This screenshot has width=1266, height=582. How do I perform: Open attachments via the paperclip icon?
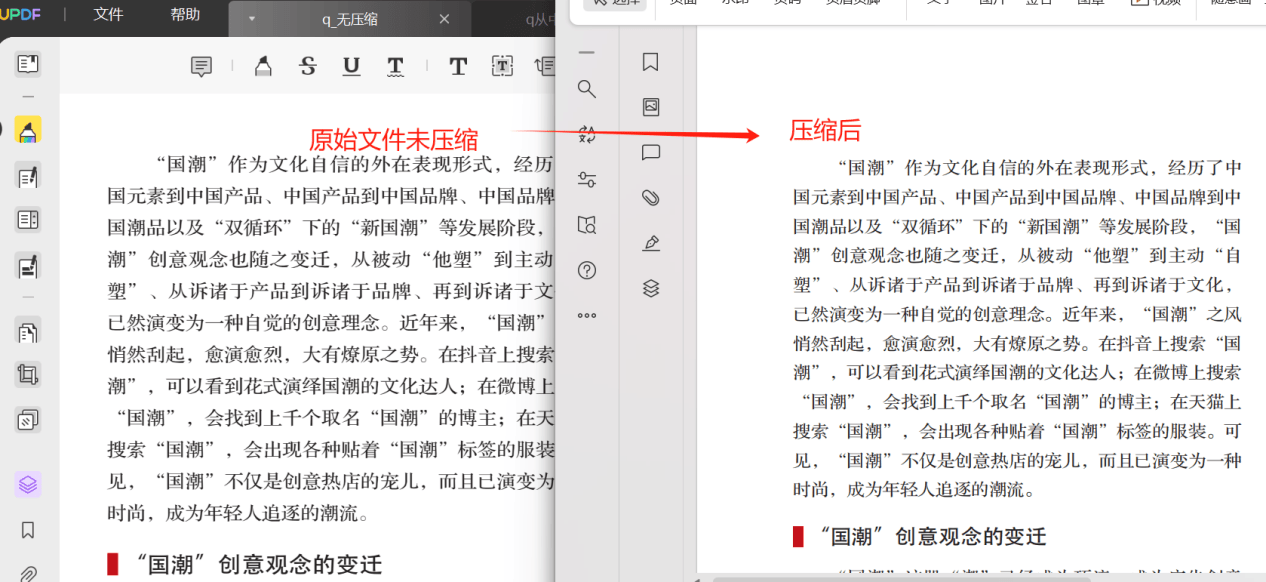coord(651,197)
